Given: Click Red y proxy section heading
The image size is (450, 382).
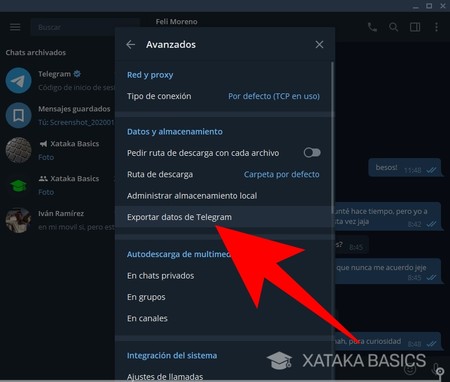Looking at the screenshot, I should click(x=150, y=75).
